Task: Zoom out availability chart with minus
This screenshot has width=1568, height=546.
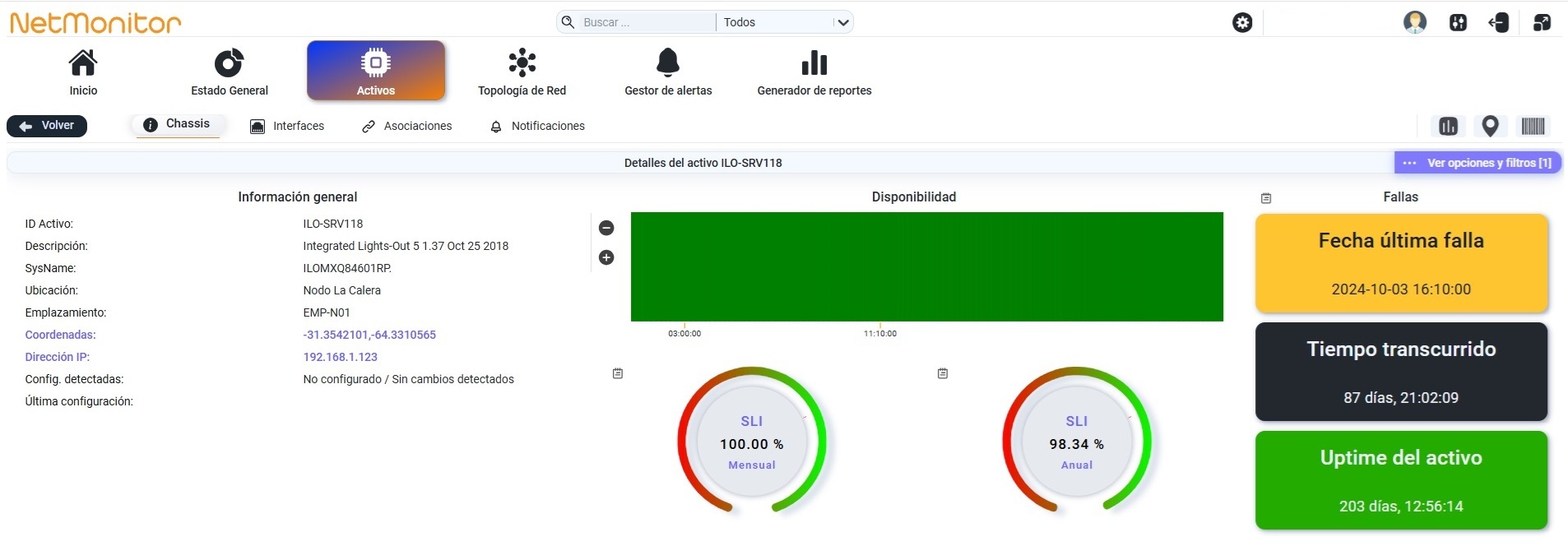Action: pos(606,228)
